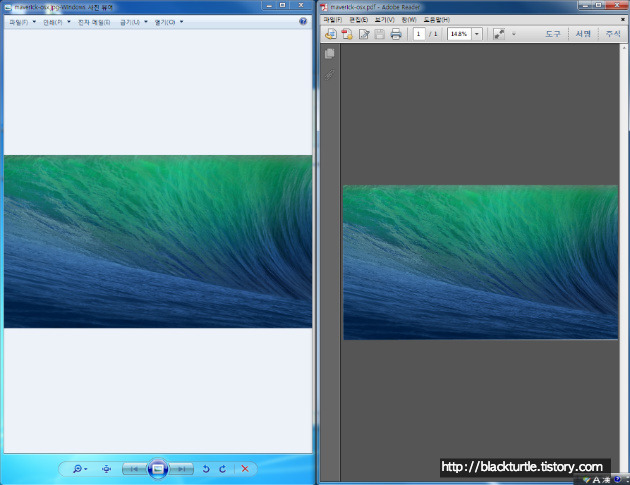This screenshot has width=630, height=485.
Task: Open the 파일(F) menu in Adobe Reader
Action: click(333, 20)
